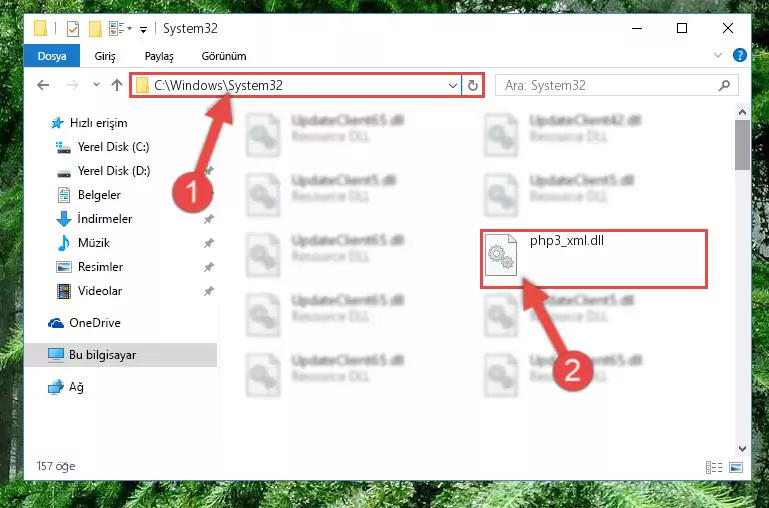Click the scrollbar up arrow

pyautogui.click(x=743, y=112)
